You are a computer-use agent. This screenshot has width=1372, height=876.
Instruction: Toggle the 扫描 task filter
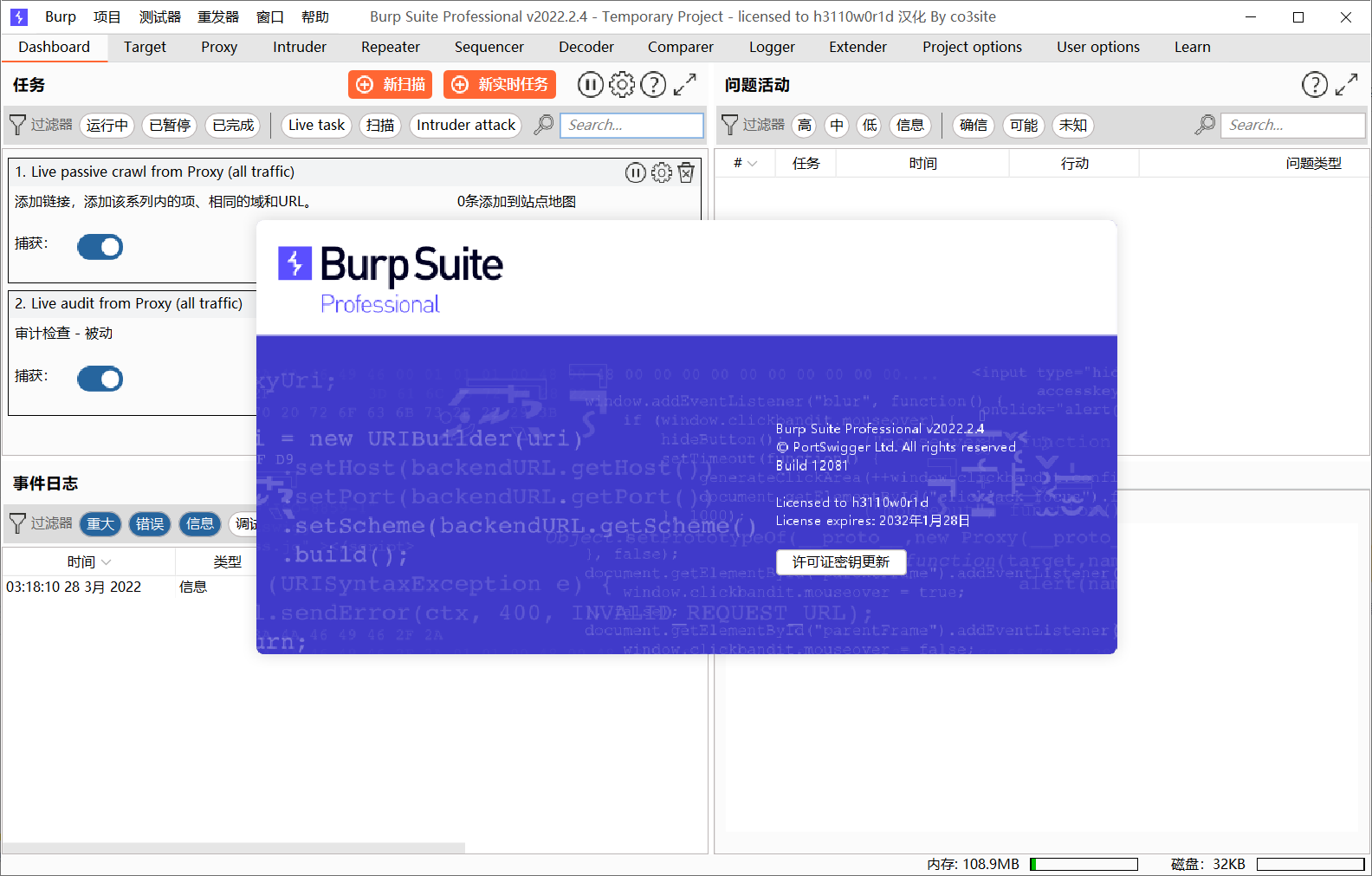click(x=380, y=125)
